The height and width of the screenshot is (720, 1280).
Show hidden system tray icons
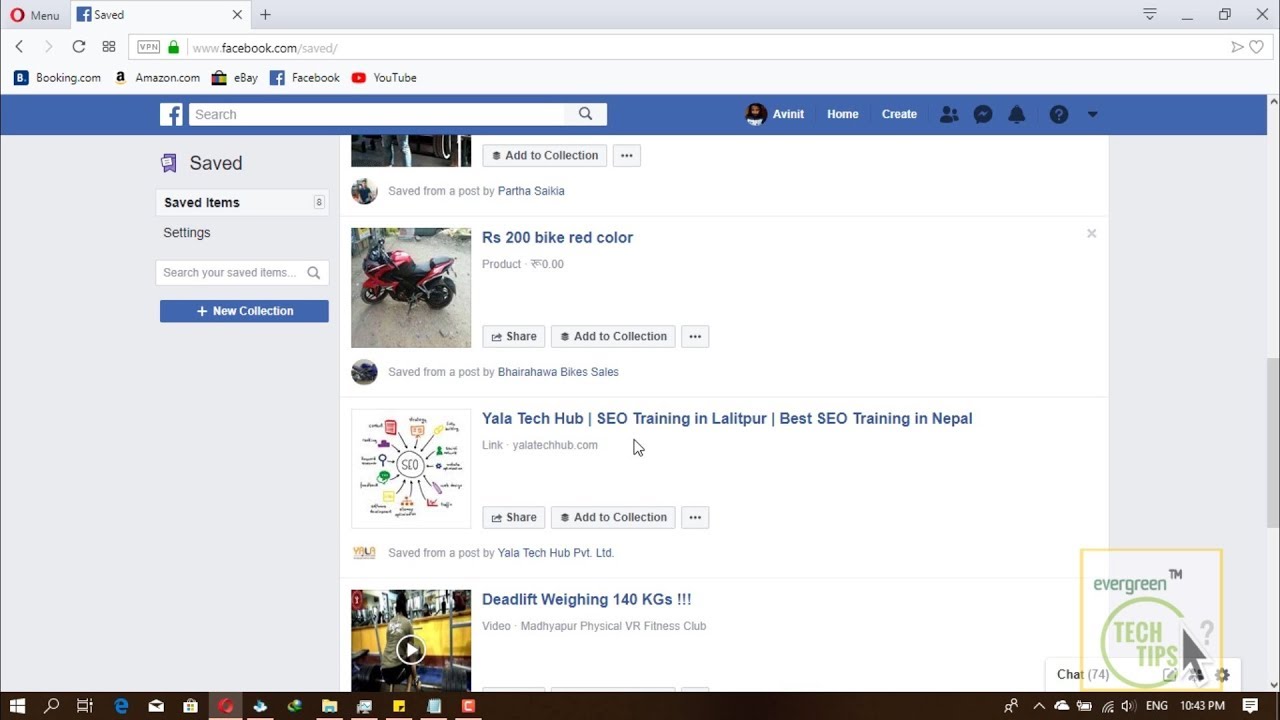pyautogui.click(x=1038, y=706)
